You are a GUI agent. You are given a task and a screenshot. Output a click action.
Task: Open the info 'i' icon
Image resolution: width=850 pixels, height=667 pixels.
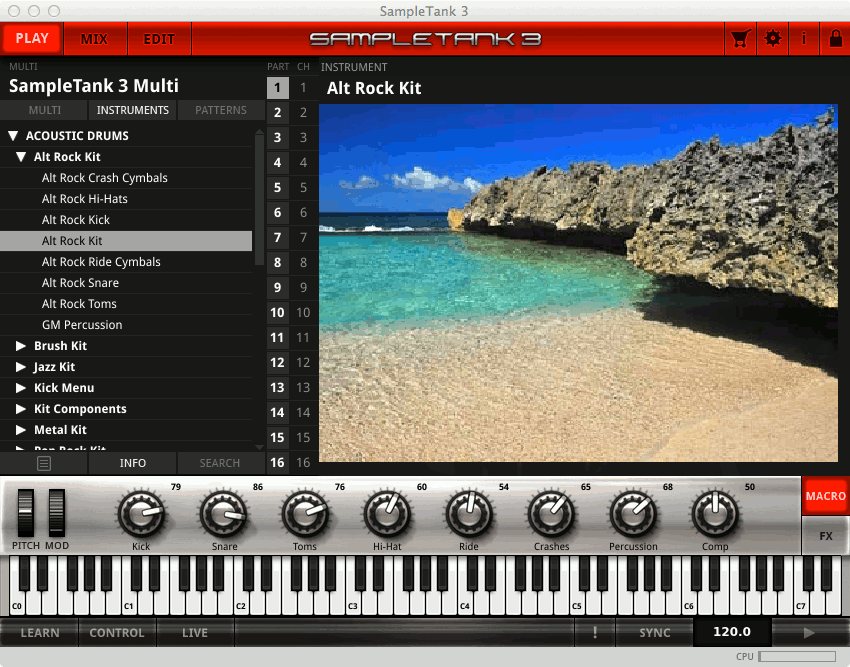coord(803,39)
